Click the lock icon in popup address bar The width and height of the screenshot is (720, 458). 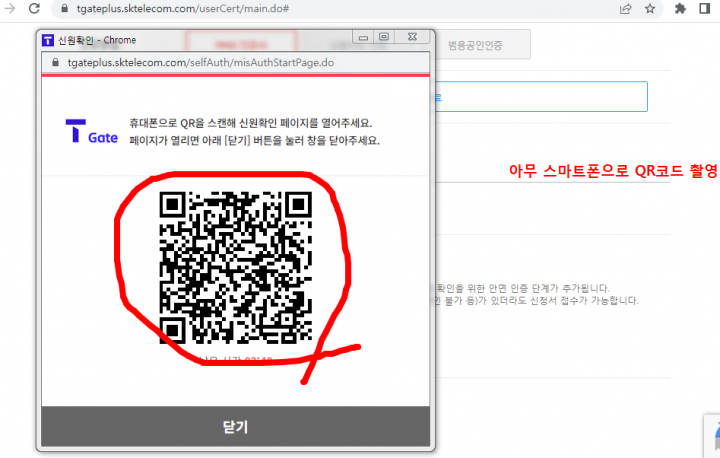(56, 62)
